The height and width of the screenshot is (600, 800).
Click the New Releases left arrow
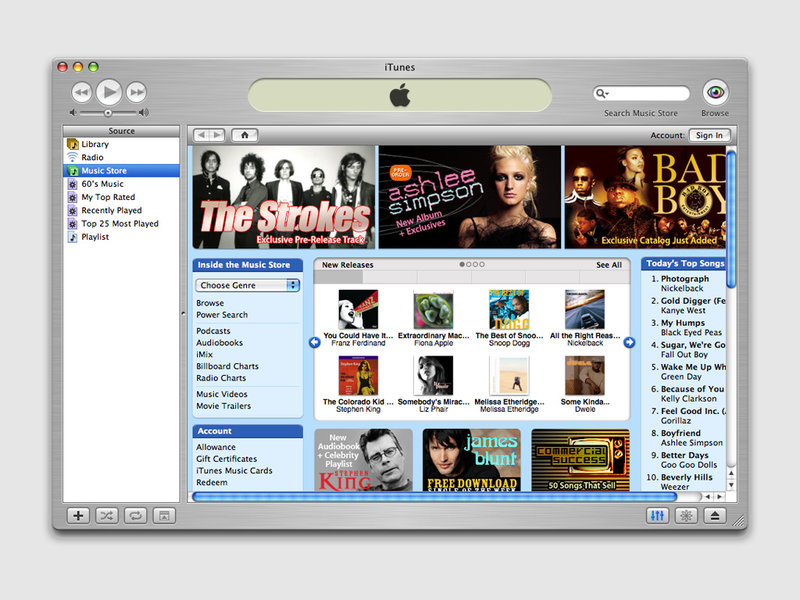(315, 342)
